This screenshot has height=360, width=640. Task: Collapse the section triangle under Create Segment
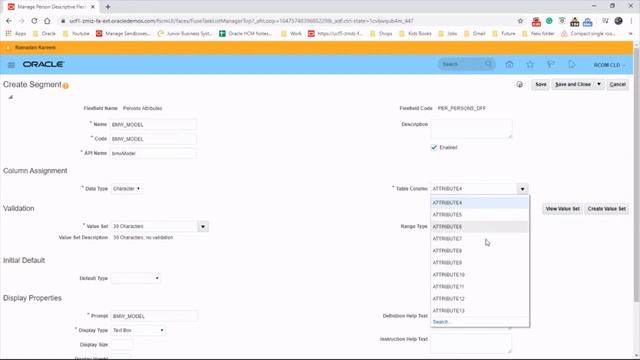click(x=11, y=97)
